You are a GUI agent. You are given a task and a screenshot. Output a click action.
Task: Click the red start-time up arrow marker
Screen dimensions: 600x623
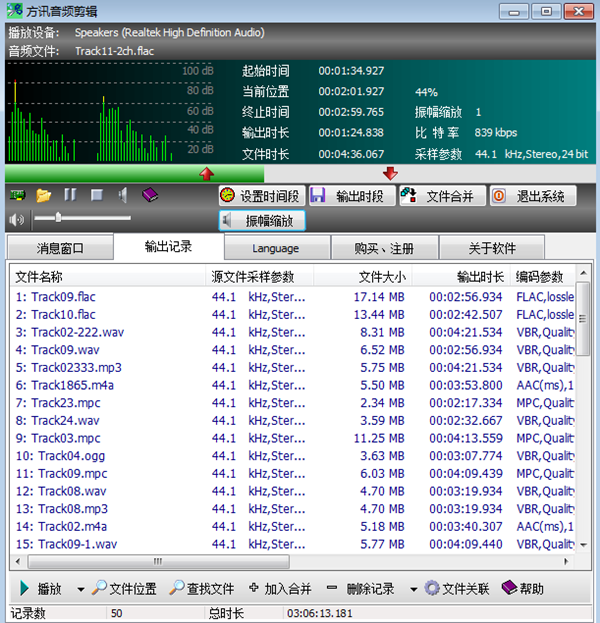(207, 174)
